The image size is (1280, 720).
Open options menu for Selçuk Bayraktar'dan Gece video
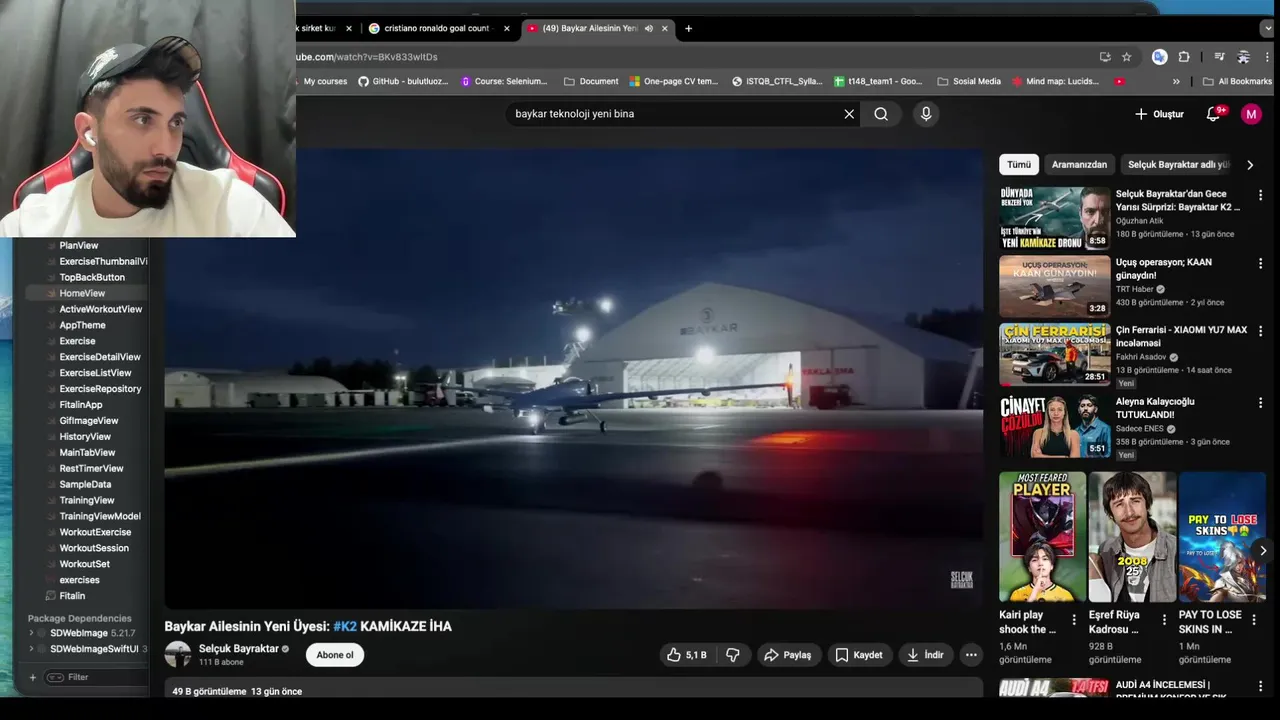(1260, 195)
